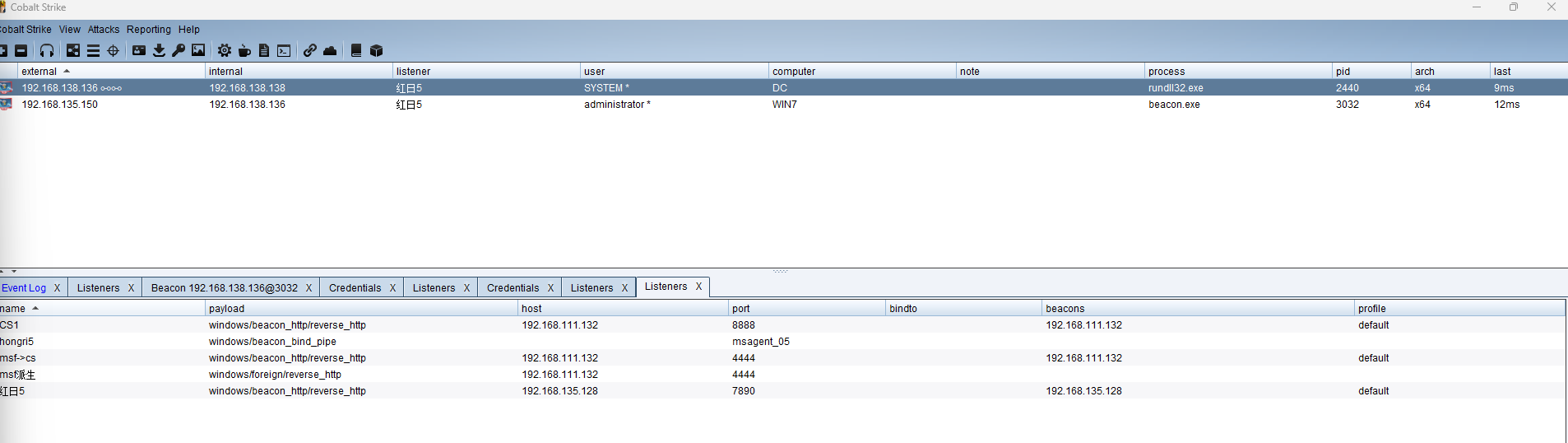Switch to session table view icon
This screenshot has height=443, width=1568.
click(93, 51)
